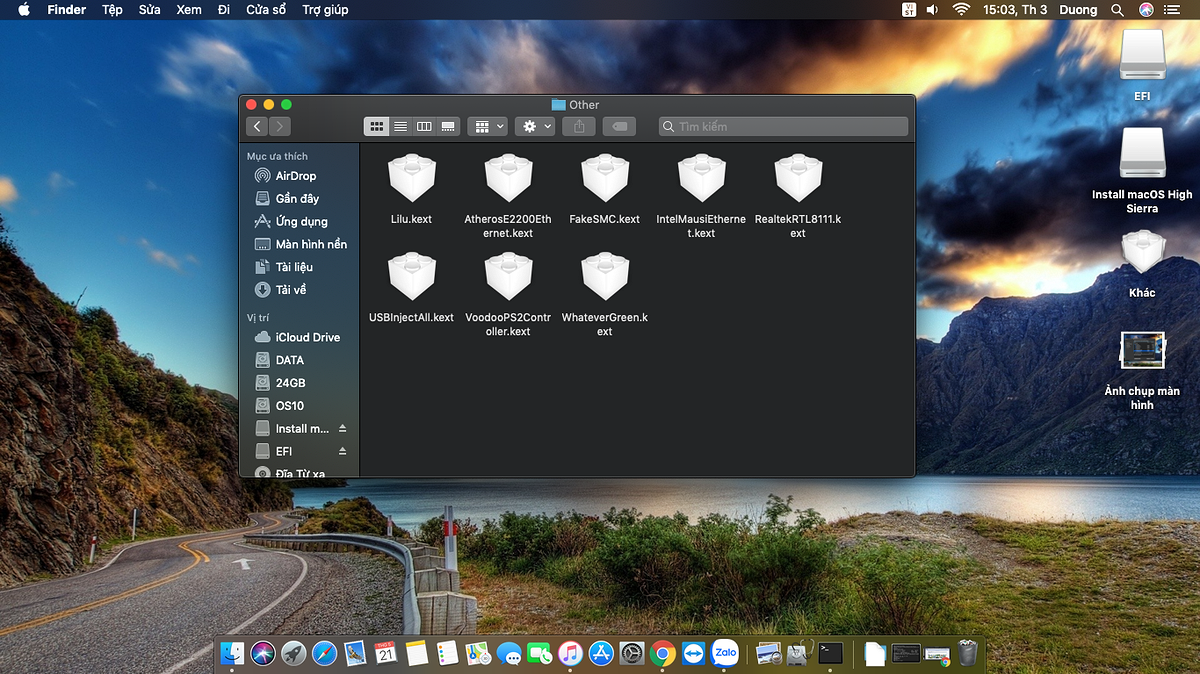Select IntelMausiEthernet.kext file icon
The image size is (1200, 674).
pyautogui.click(x=701, y=180)
